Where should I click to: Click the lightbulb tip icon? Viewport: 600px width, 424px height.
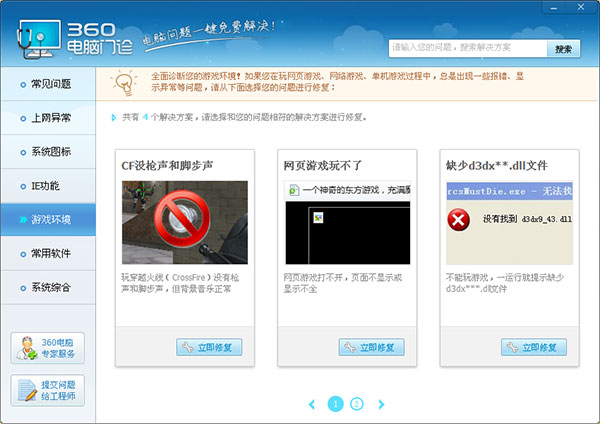[124, 82]
